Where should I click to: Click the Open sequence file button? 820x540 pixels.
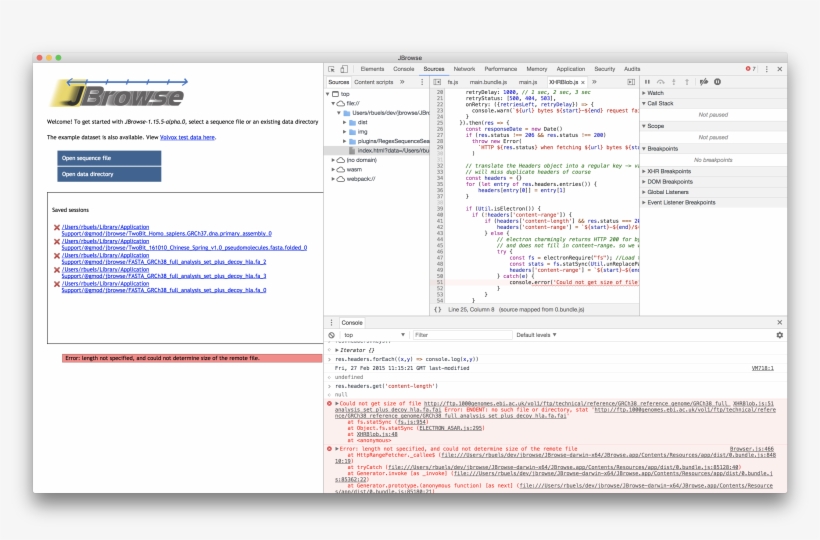pyautogui.click(x=109, y=158)
